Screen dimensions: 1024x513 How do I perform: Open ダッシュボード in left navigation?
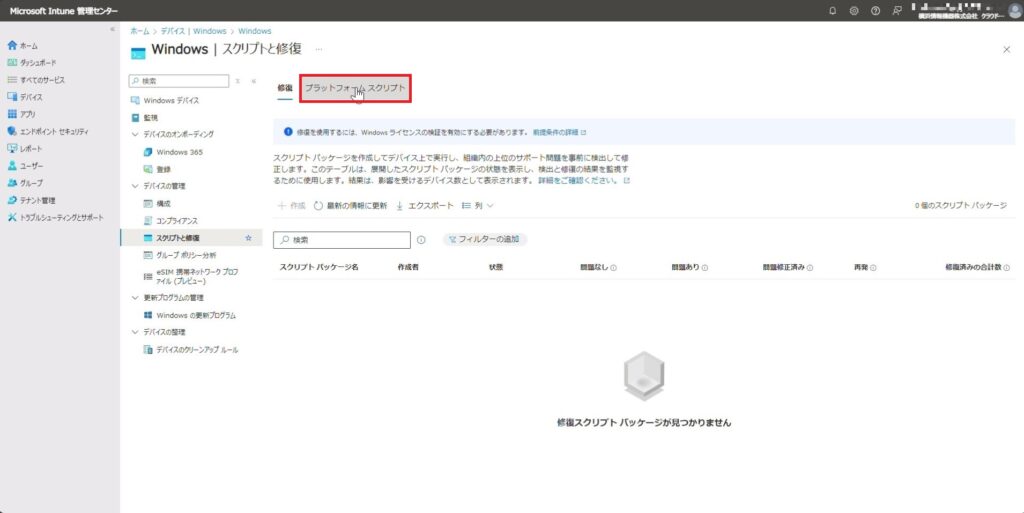[32, 63]
